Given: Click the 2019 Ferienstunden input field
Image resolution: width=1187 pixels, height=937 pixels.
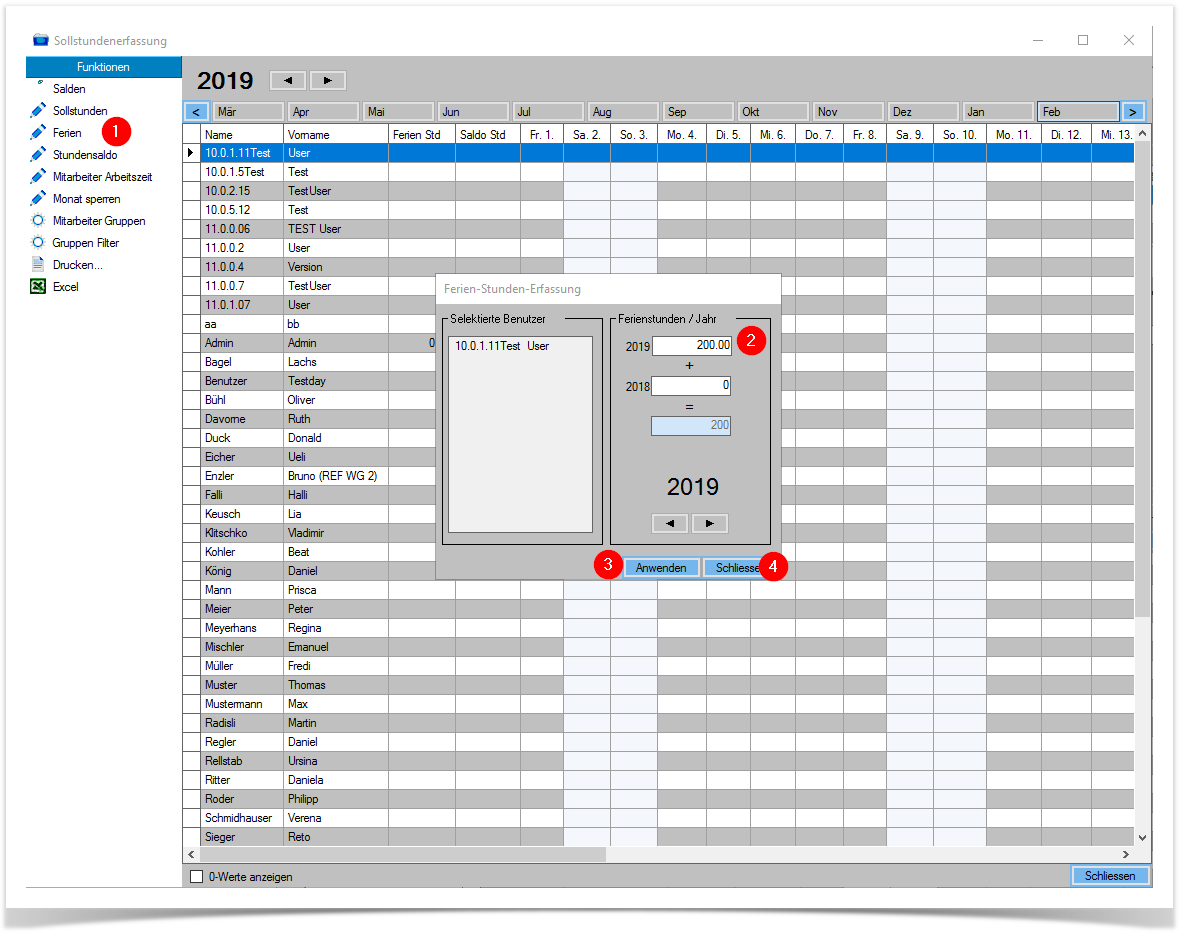Looking at the screenshot, I should (692, 345).
